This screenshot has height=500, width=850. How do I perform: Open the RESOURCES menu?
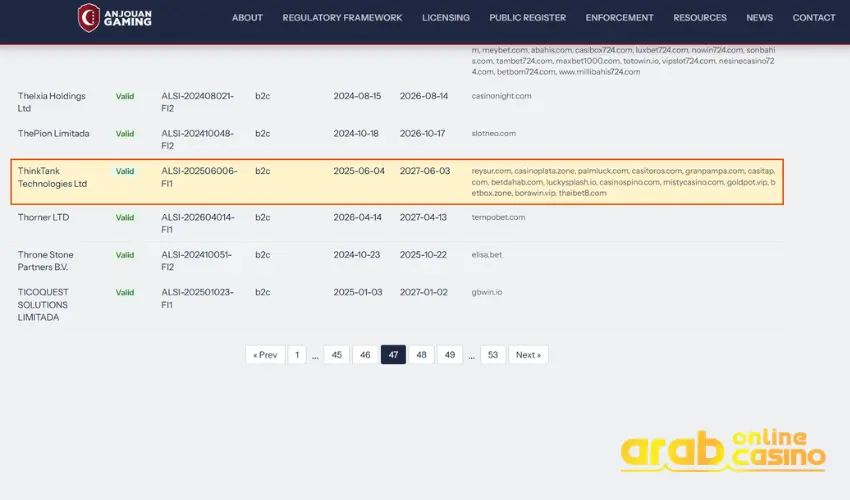click(700, 18)
